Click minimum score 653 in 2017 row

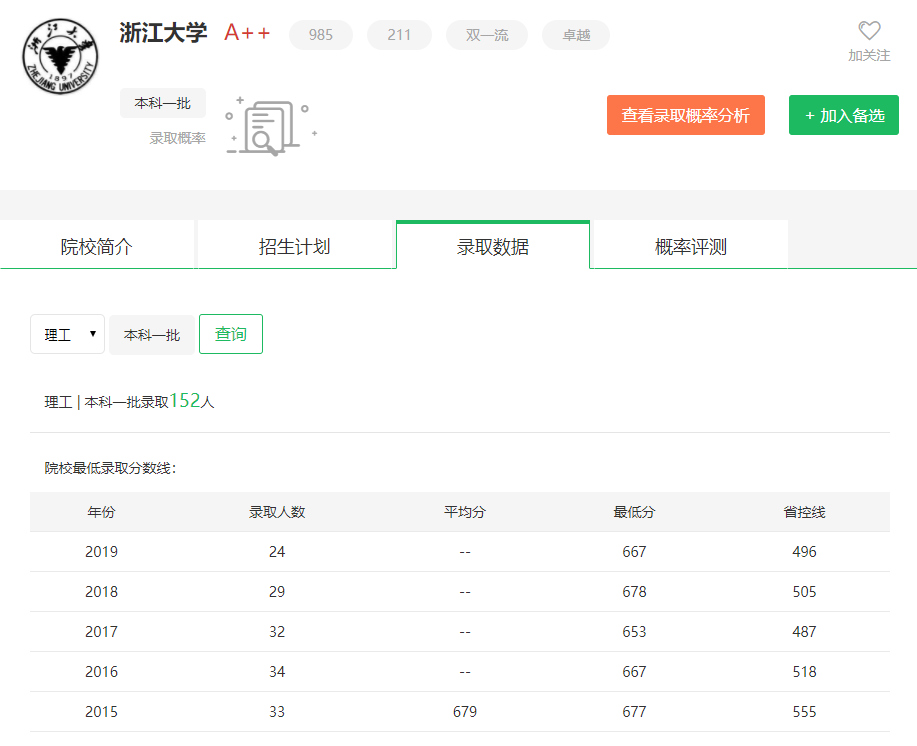[x=634, y=631]
